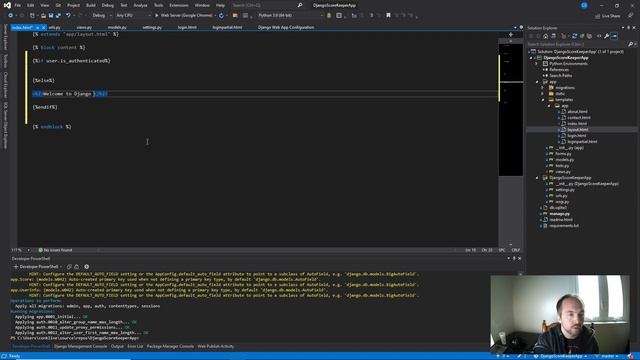Viewport: 640px width, 360px height.
Task: Click the account badge in the title bar
Action: 584,5
